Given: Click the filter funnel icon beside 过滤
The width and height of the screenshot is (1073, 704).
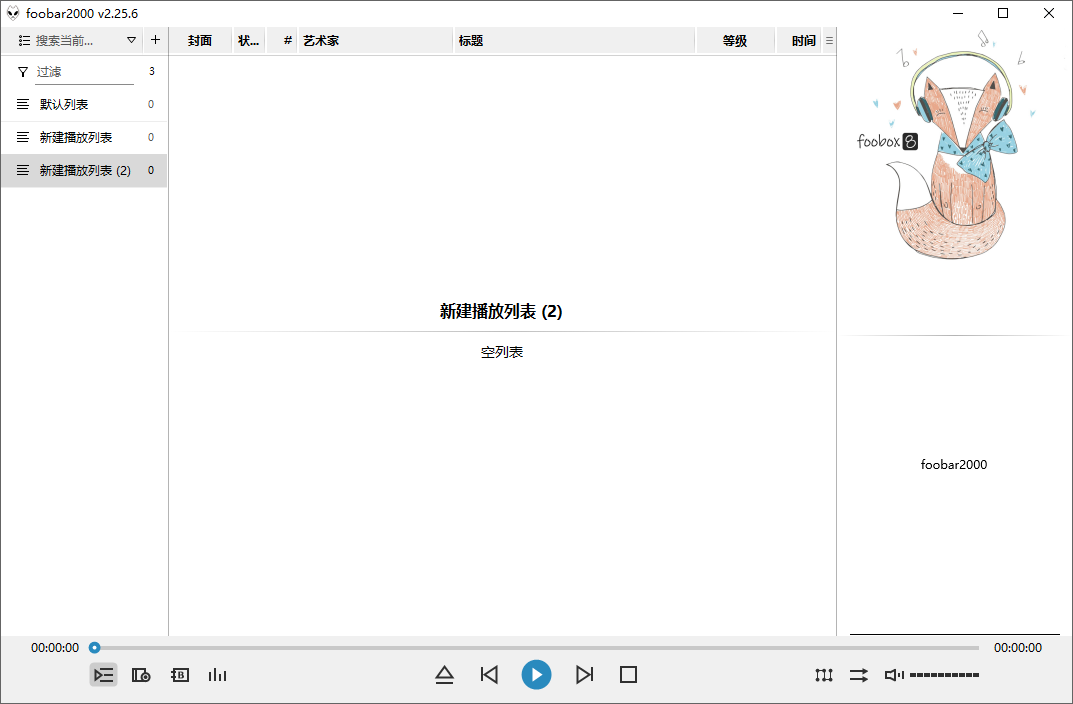Looking at the screenshot, I should tap(21, 71).
